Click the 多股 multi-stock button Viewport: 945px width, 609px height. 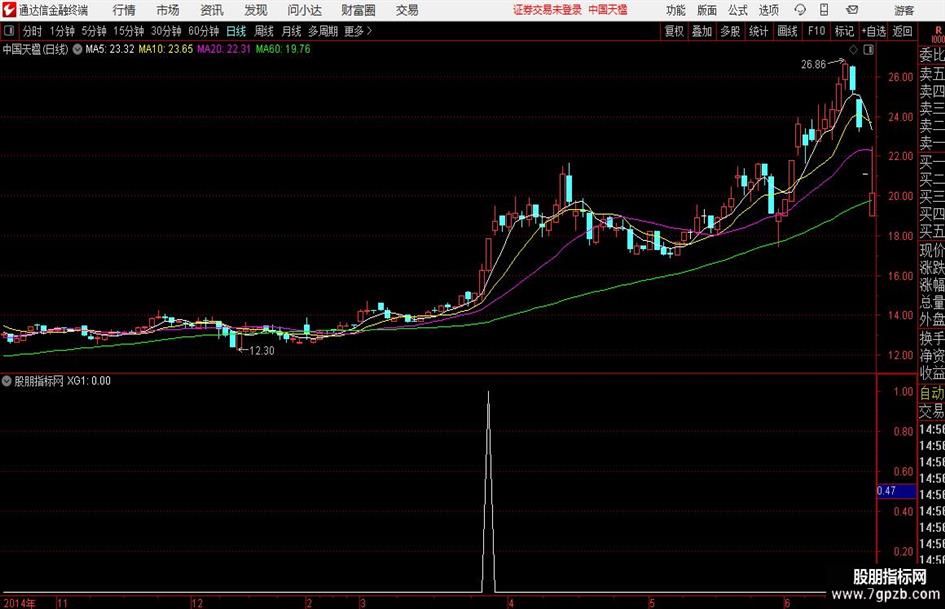pyautogui.click(x=730, y=31)
